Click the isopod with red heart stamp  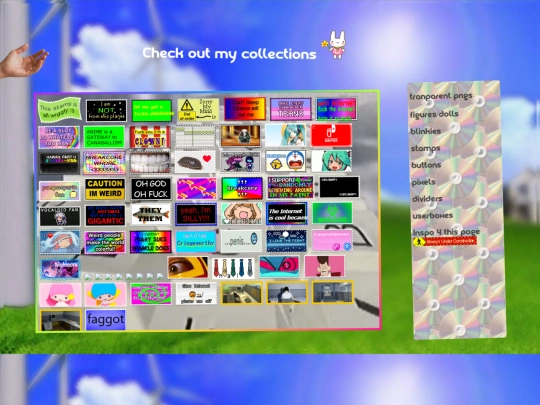coord(195,162)
